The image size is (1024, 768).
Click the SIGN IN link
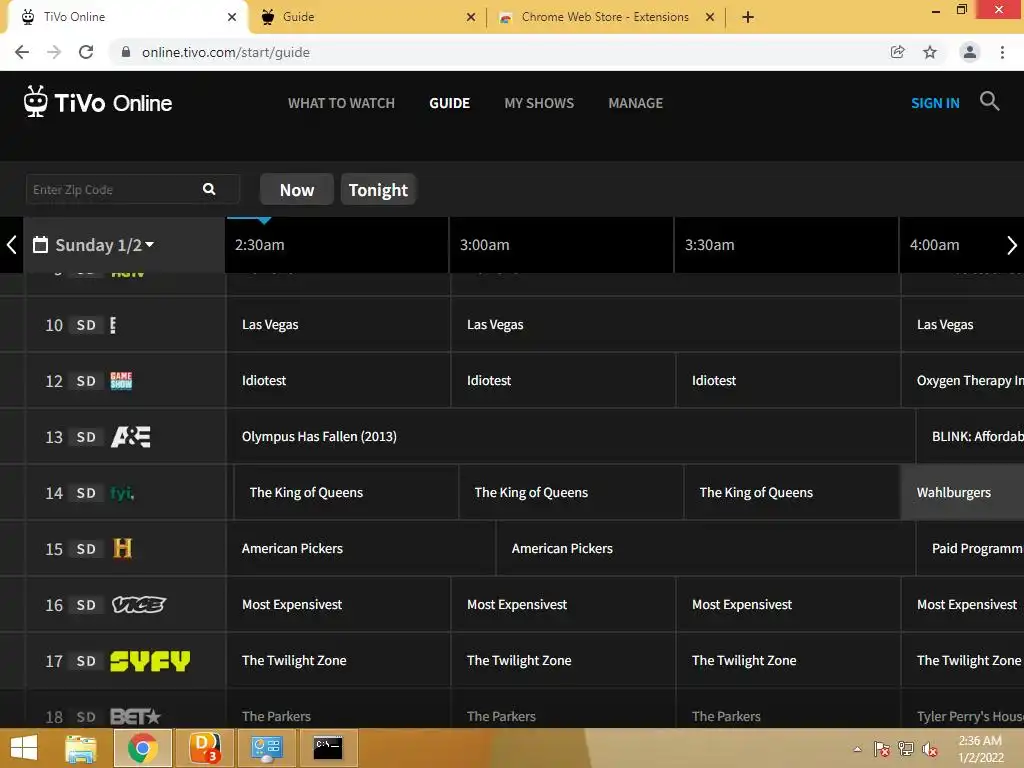click(935, 103)
